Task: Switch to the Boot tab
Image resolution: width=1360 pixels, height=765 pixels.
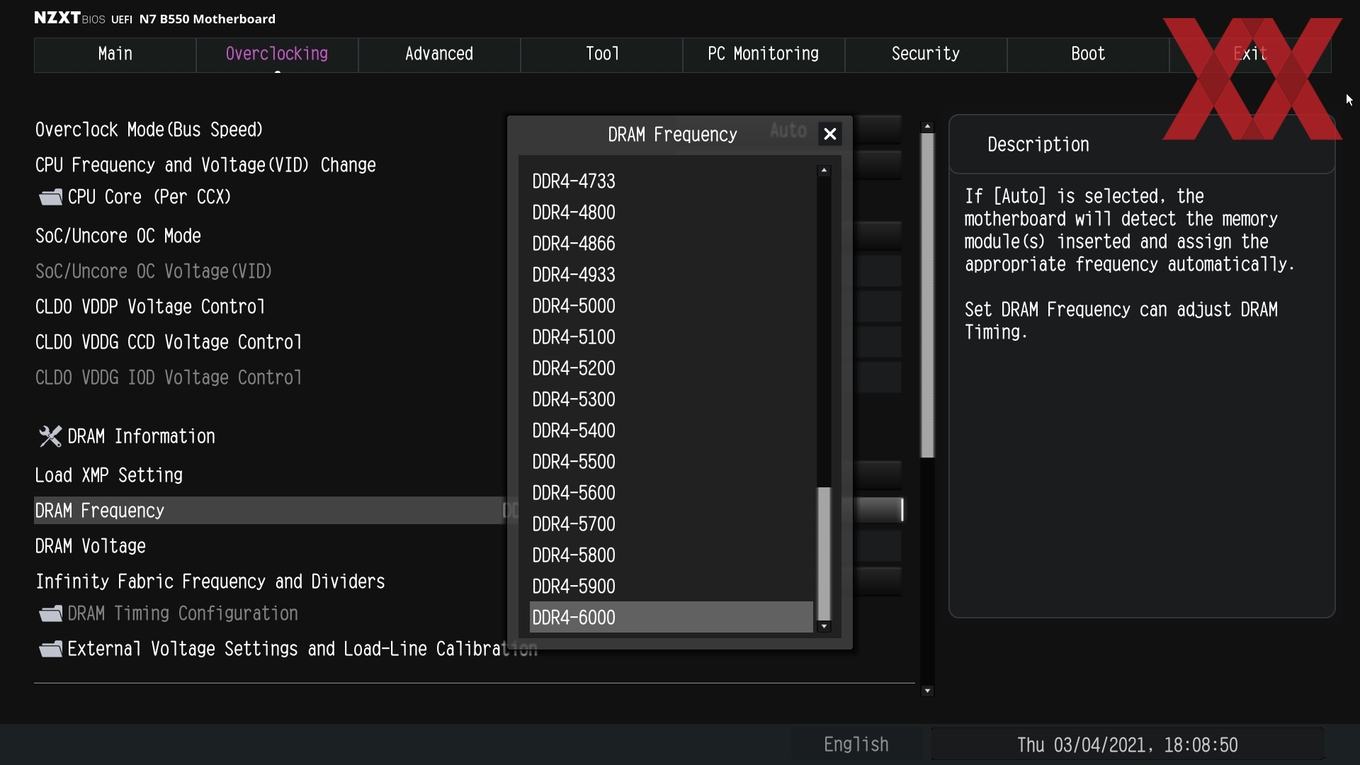Action: pyautogui.click(x=1088, y=54)
